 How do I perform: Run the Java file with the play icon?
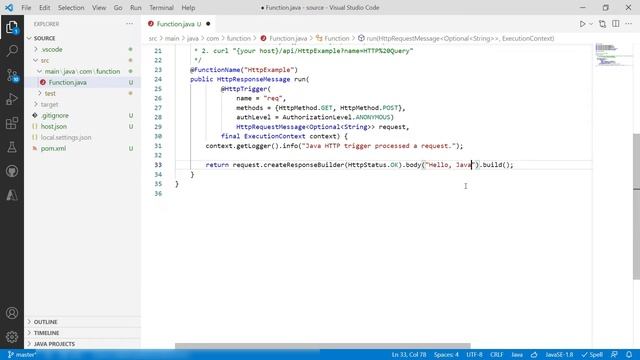coord(582,24)
